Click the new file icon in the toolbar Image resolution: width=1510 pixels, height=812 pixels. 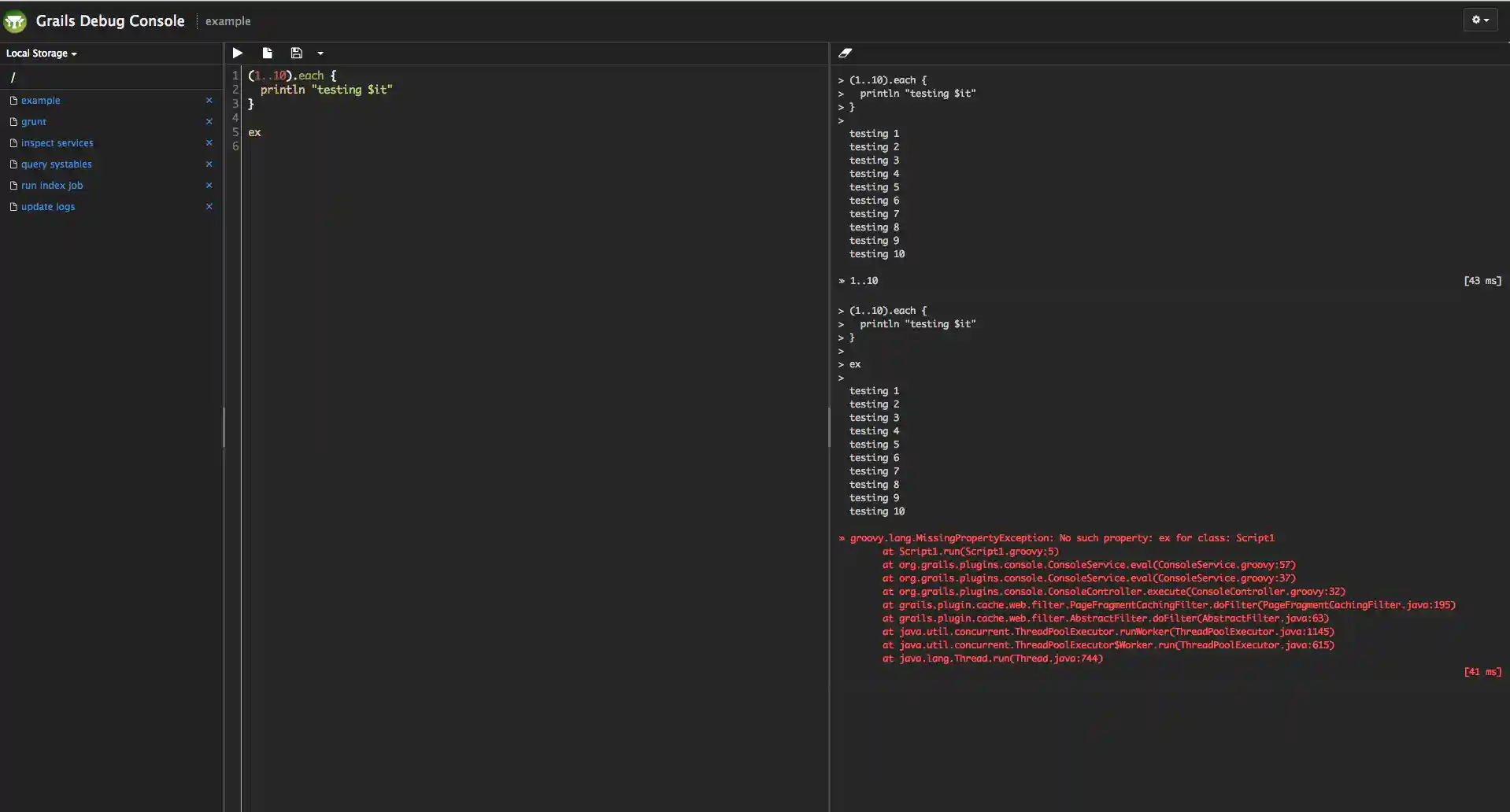(x=267, y=53)
